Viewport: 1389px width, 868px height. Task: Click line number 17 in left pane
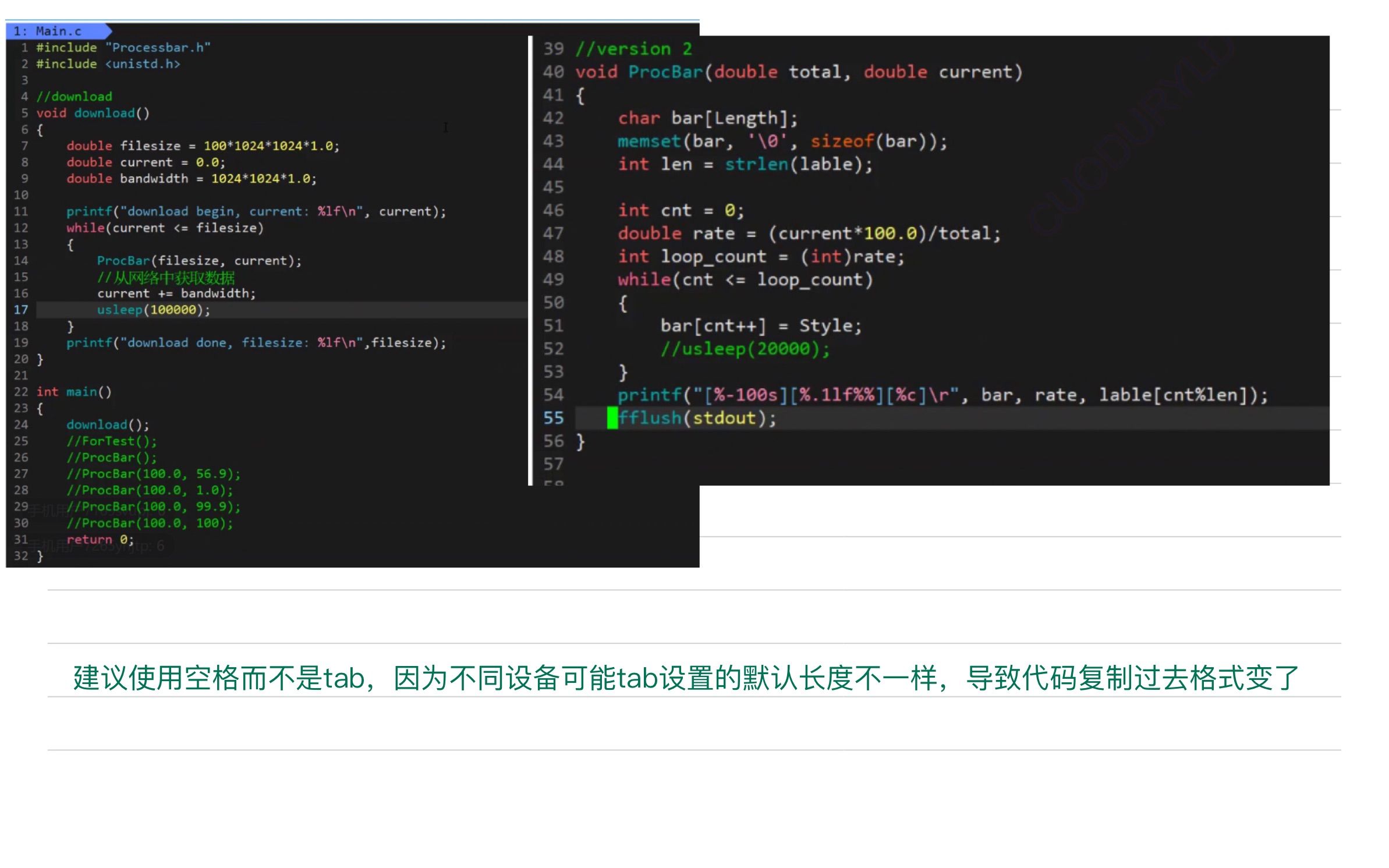tap(21, 309)
